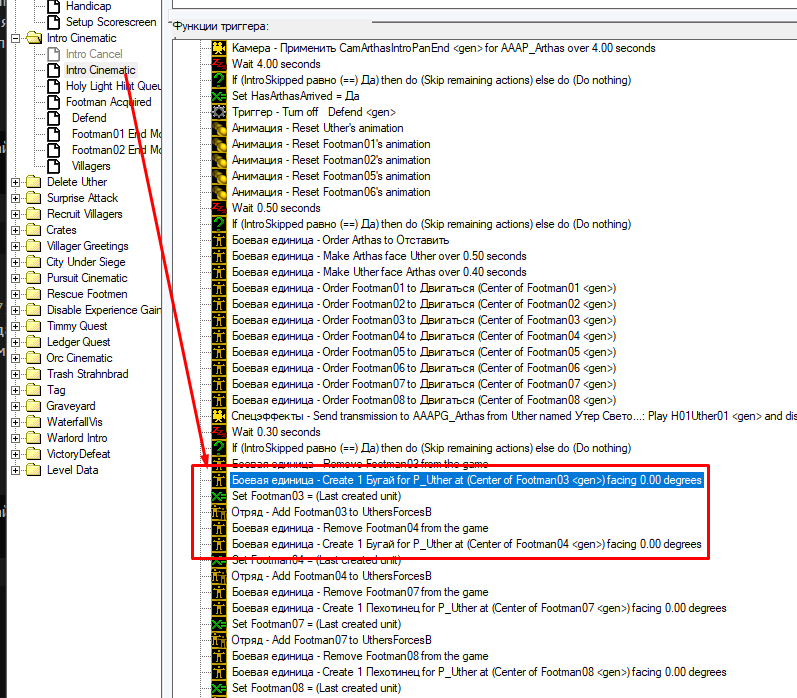Select the Holy Light Hint trigger
This screenshot has width=797, height=698.
point(113,86)
